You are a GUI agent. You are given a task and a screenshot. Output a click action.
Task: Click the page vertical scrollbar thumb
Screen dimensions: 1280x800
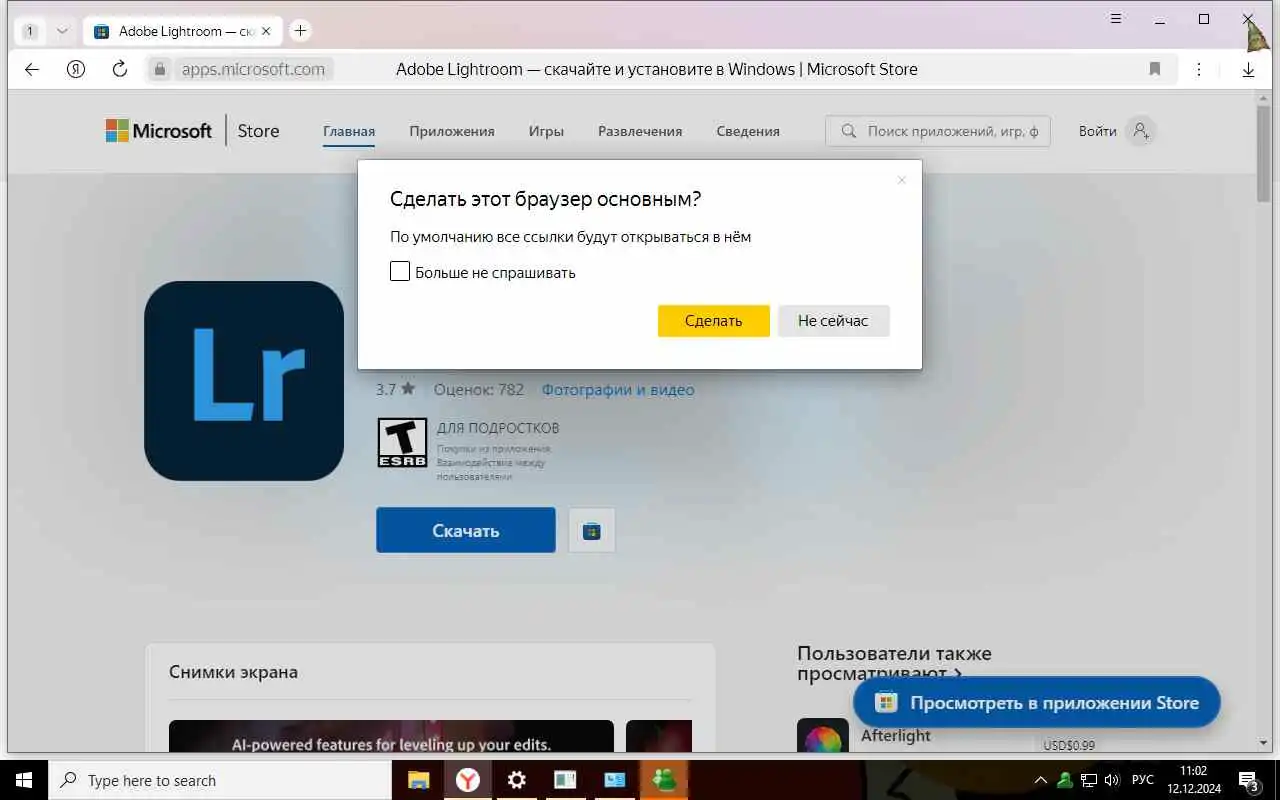click(1264, 152)
